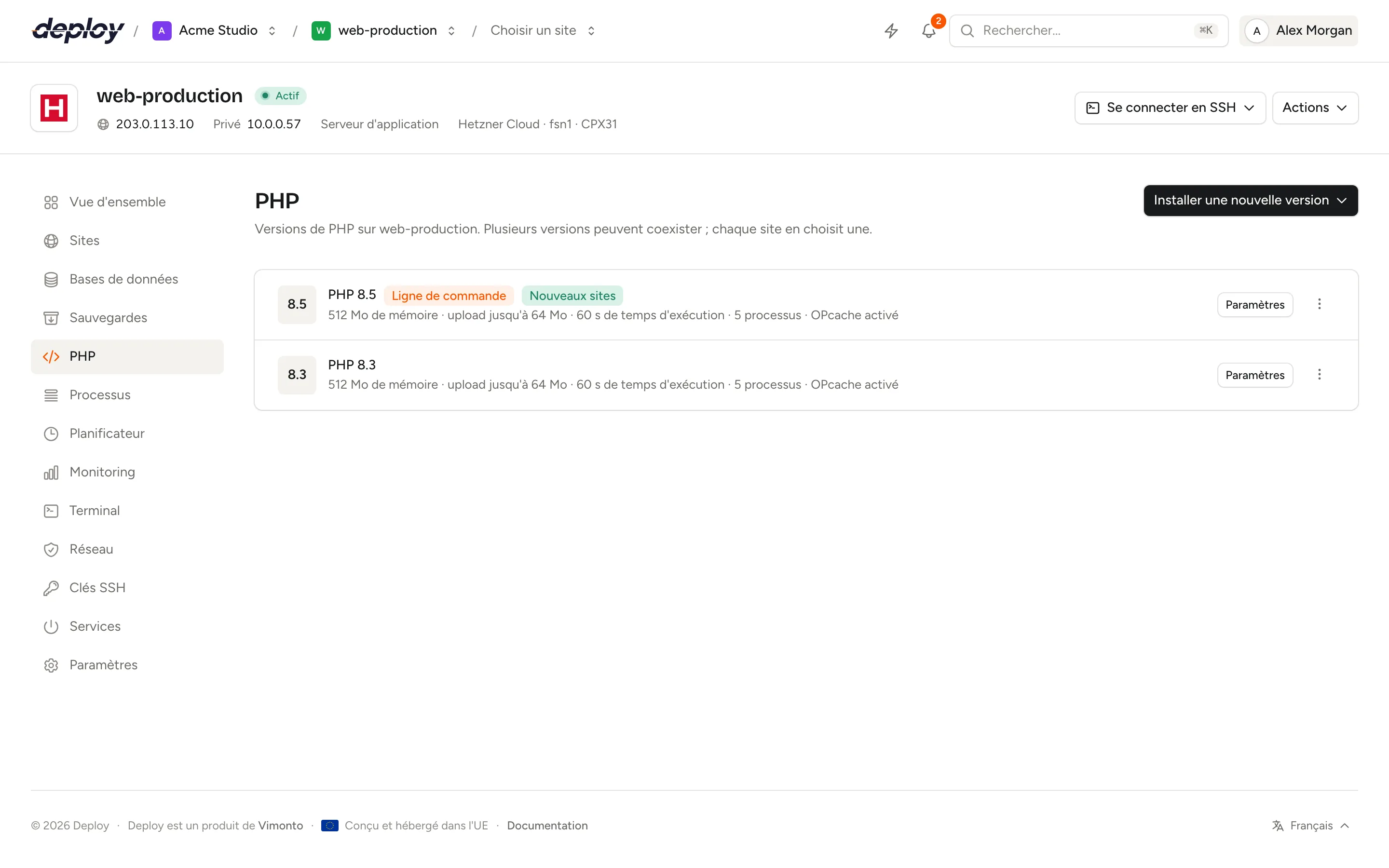Click the Services power icon
The height and width of the screenshot is (868, 1389).
coord(51,626)
